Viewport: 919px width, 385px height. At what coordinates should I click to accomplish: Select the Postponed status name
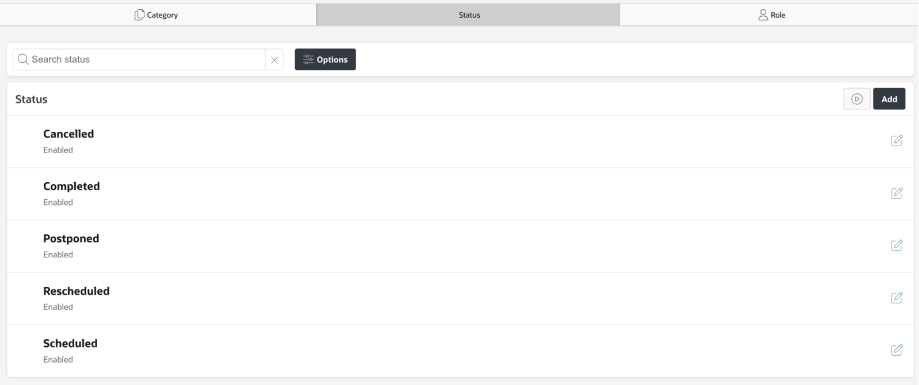[x=71, y=239]
